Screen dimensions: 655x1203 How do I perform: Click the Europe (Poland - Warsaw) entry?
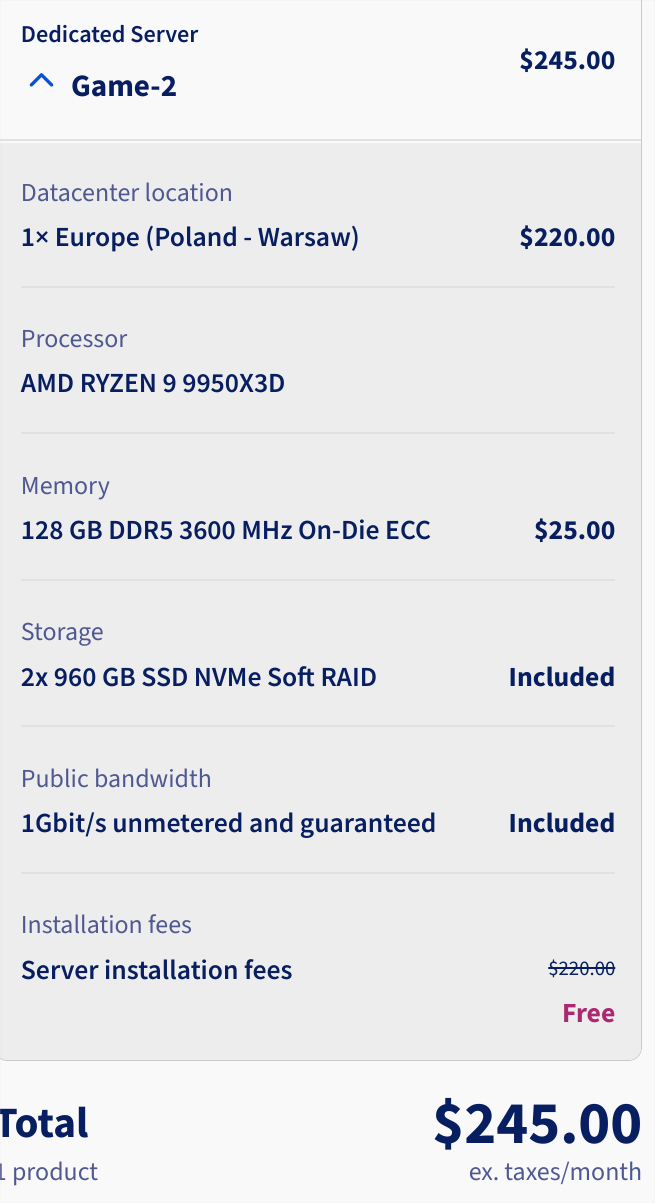(x=190, y=238)
